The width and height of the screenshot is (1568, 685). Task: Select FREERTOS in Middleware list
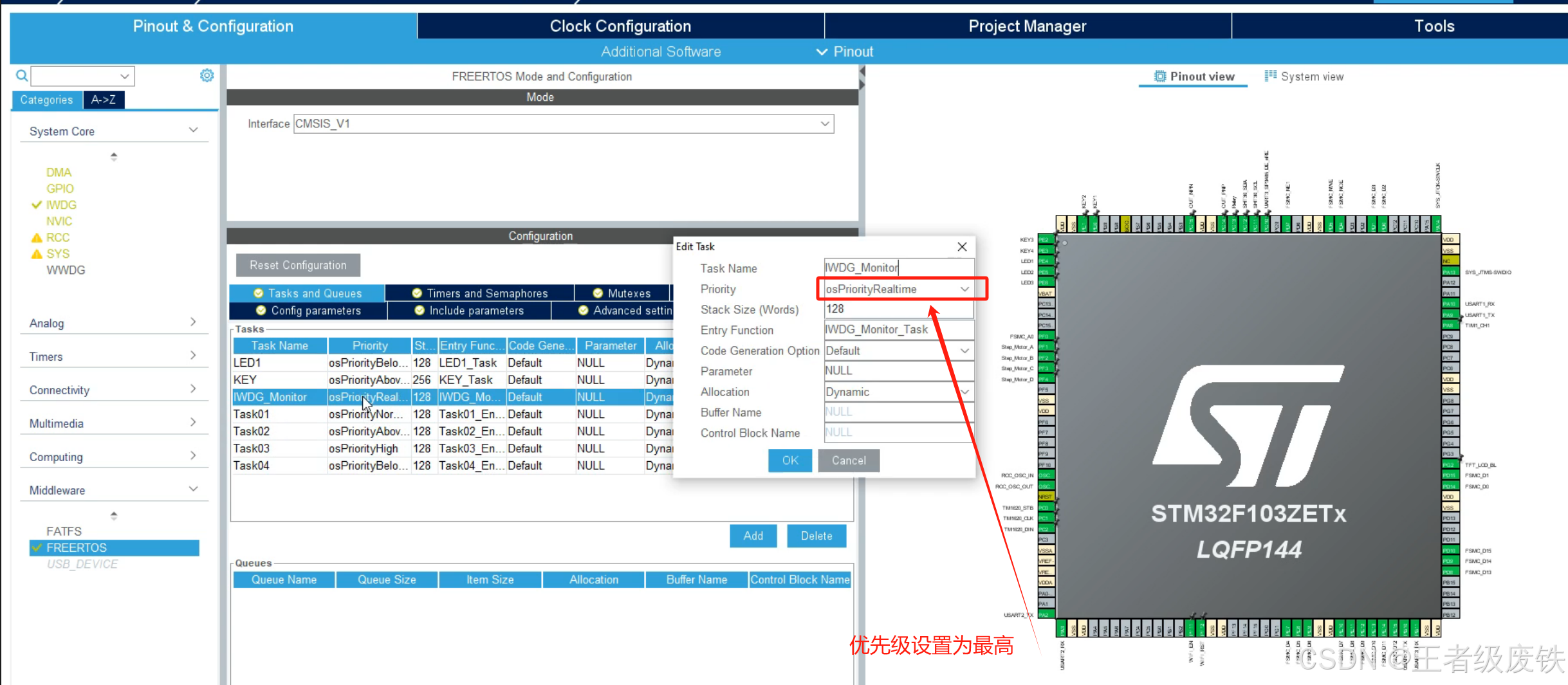pyautogui.click(x=115, y=547)
